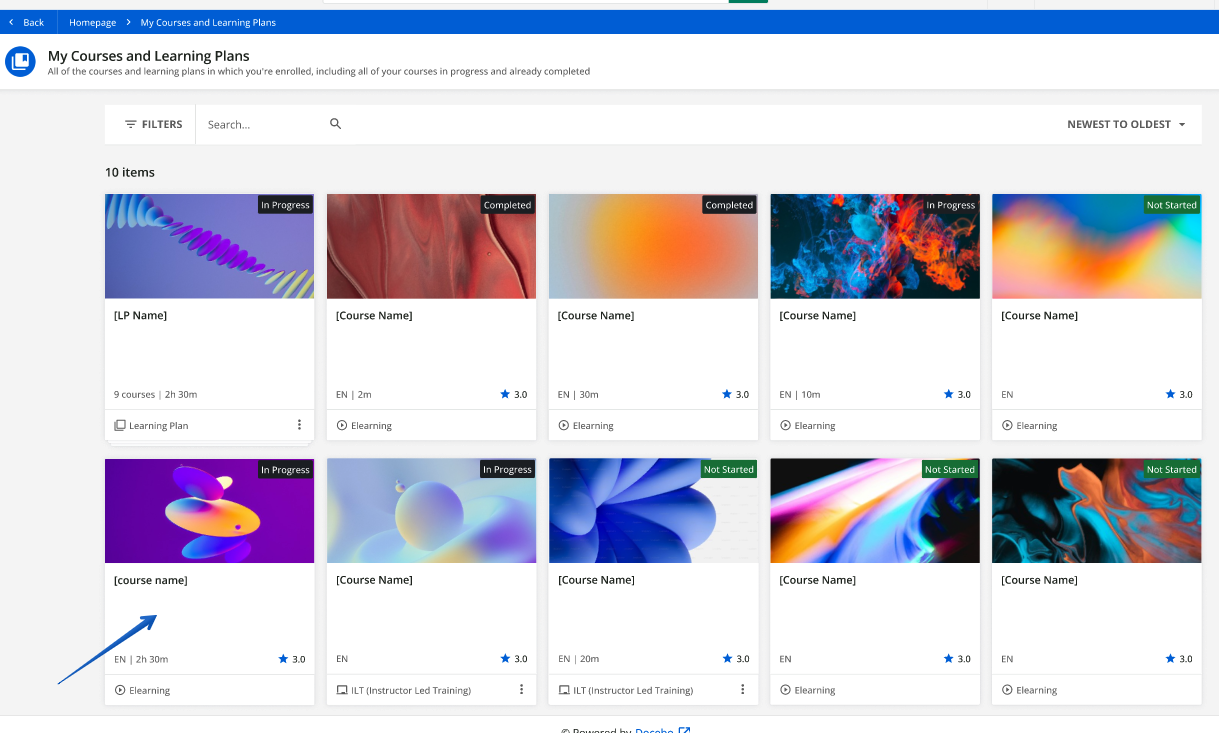Select the purple spiral learning plan thumbnail
The height and width of the screenshot is (733, 1219).
pyautogui.click(x=209, y=246)
